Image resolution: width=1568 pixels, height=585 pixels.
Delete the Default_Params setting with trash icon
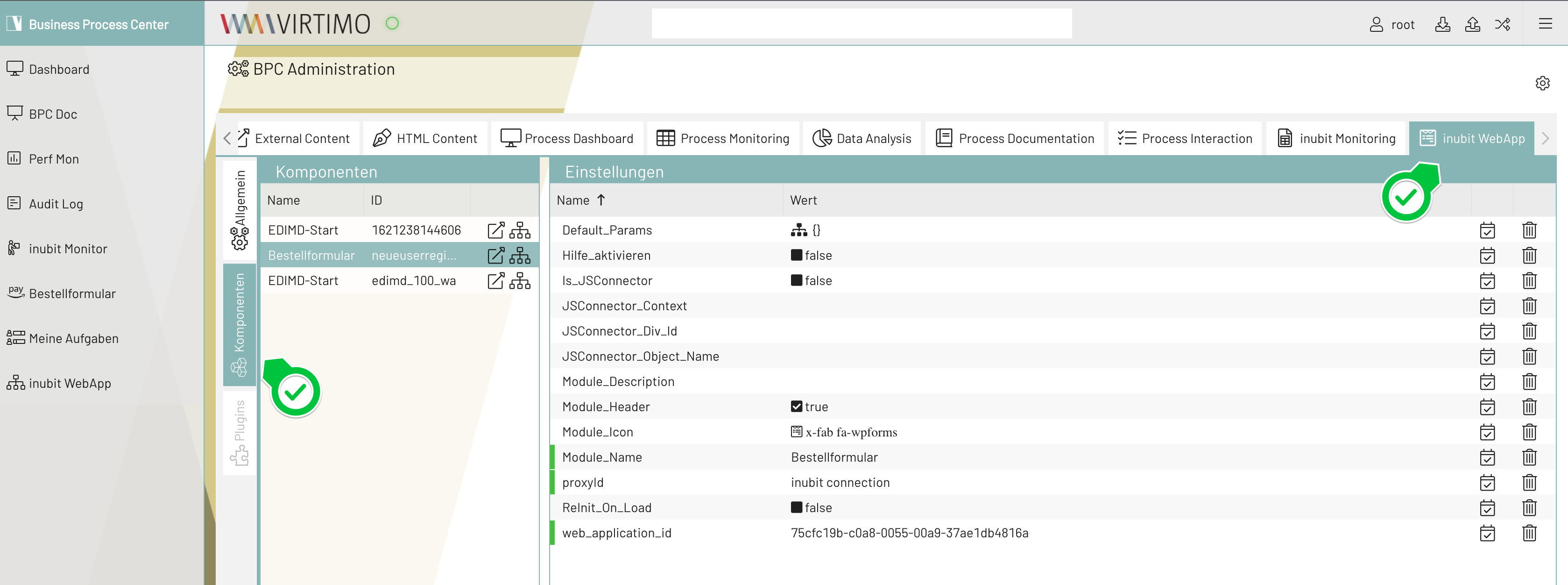click(1530, 230)
